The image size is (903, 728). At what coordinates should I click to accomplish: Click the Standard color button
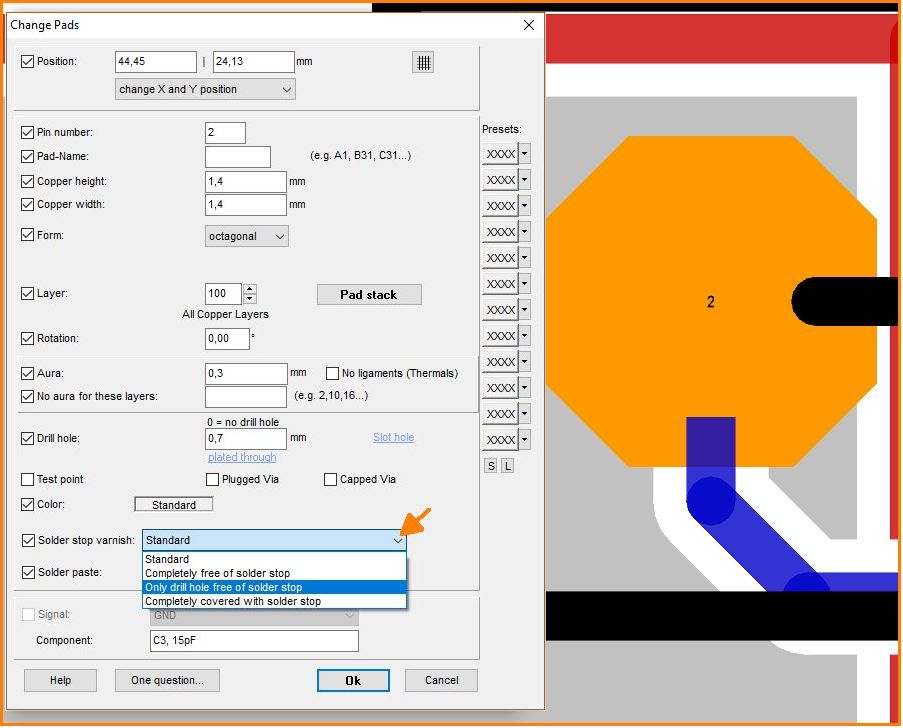173,505
